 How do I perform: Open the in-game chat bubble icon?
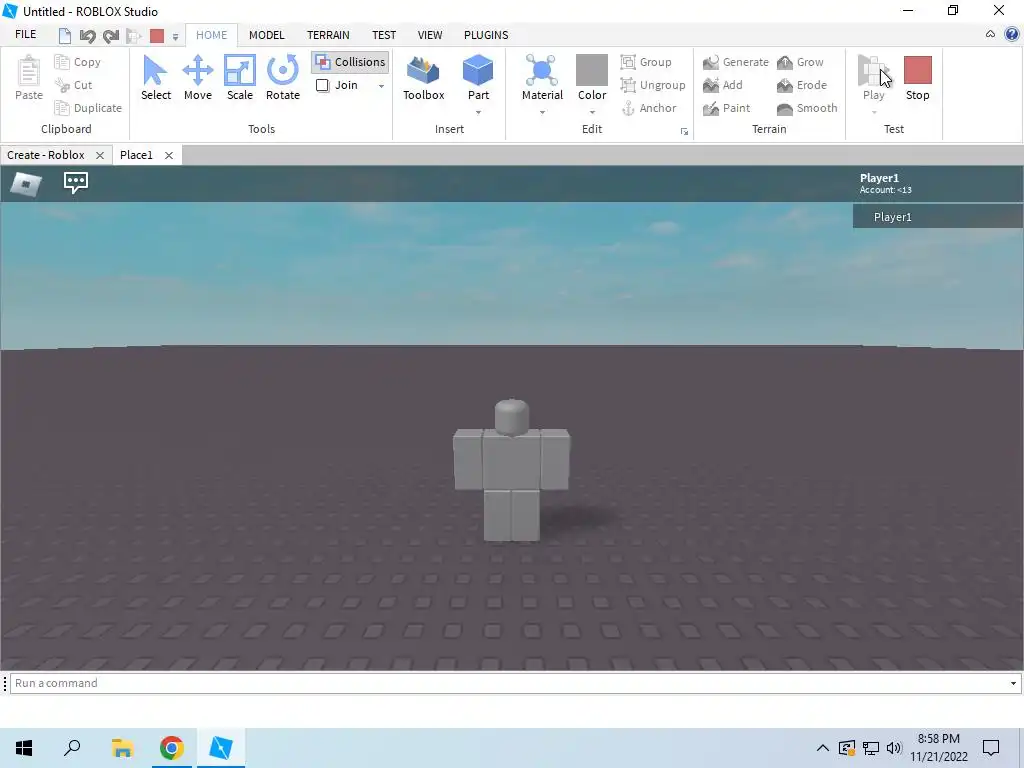point(76,182)
